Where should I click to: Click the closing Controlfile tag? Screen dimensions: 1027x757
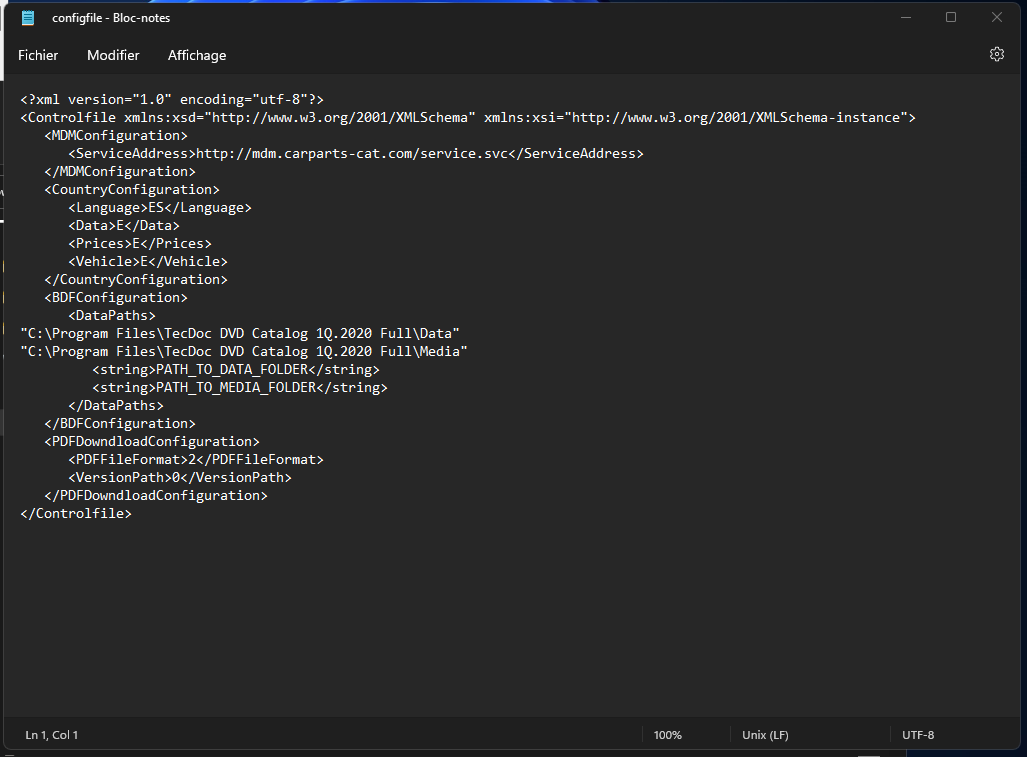pos(76,514)
